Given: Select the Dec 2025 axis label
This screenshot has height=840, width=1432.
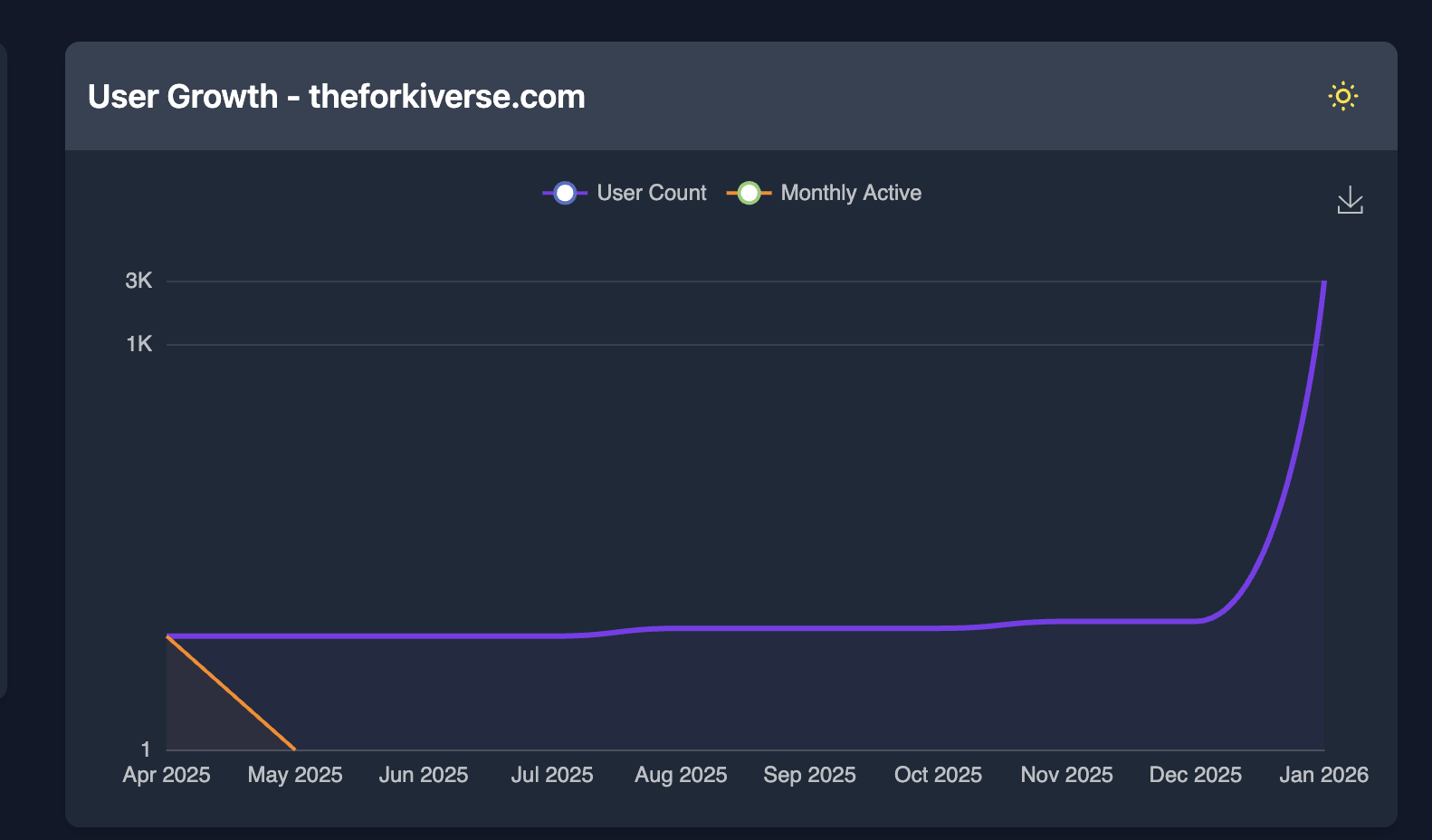Looking at the screenshot, I should [x=1195, y=775].
